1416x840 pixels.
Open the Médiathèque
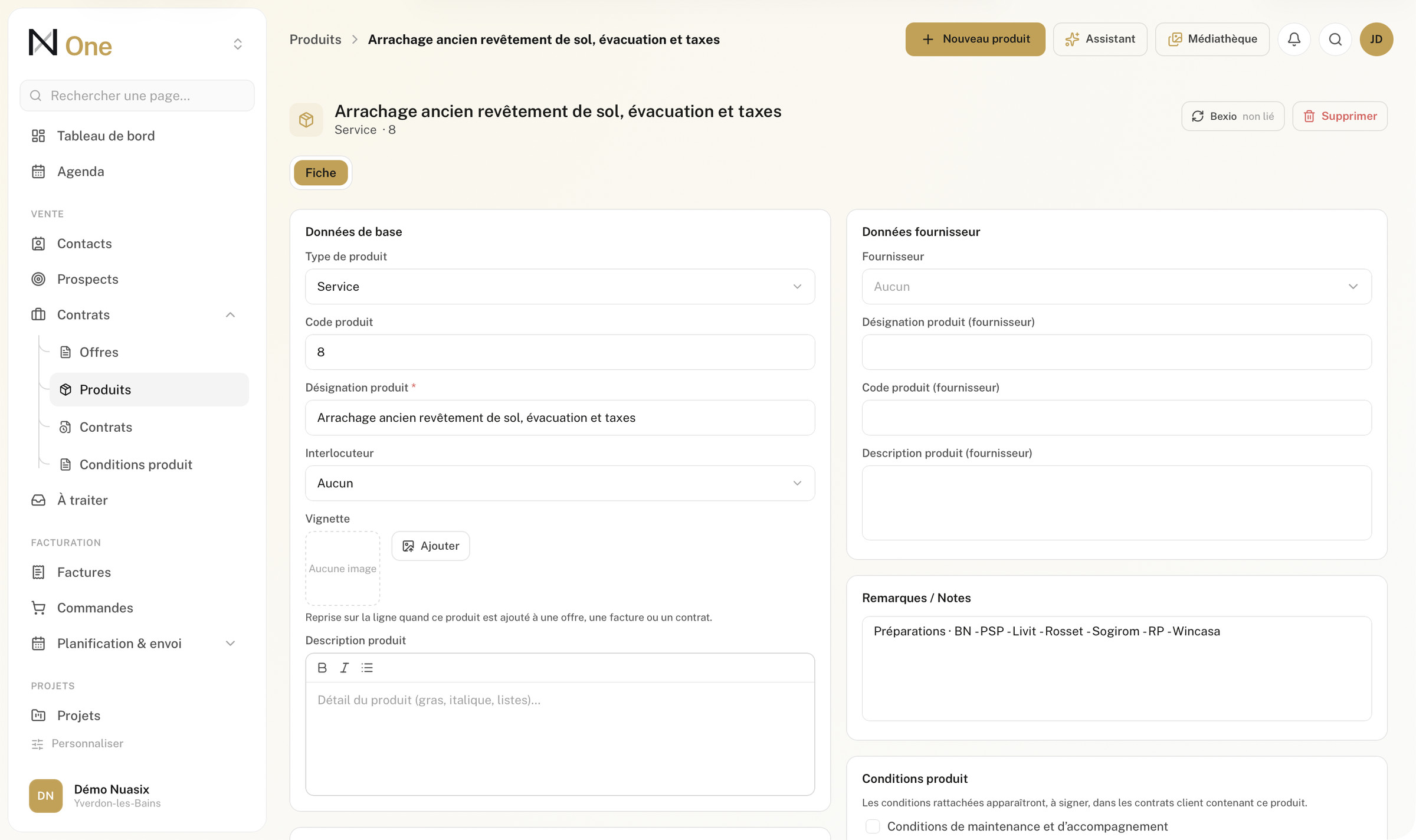pos(1212,40)
